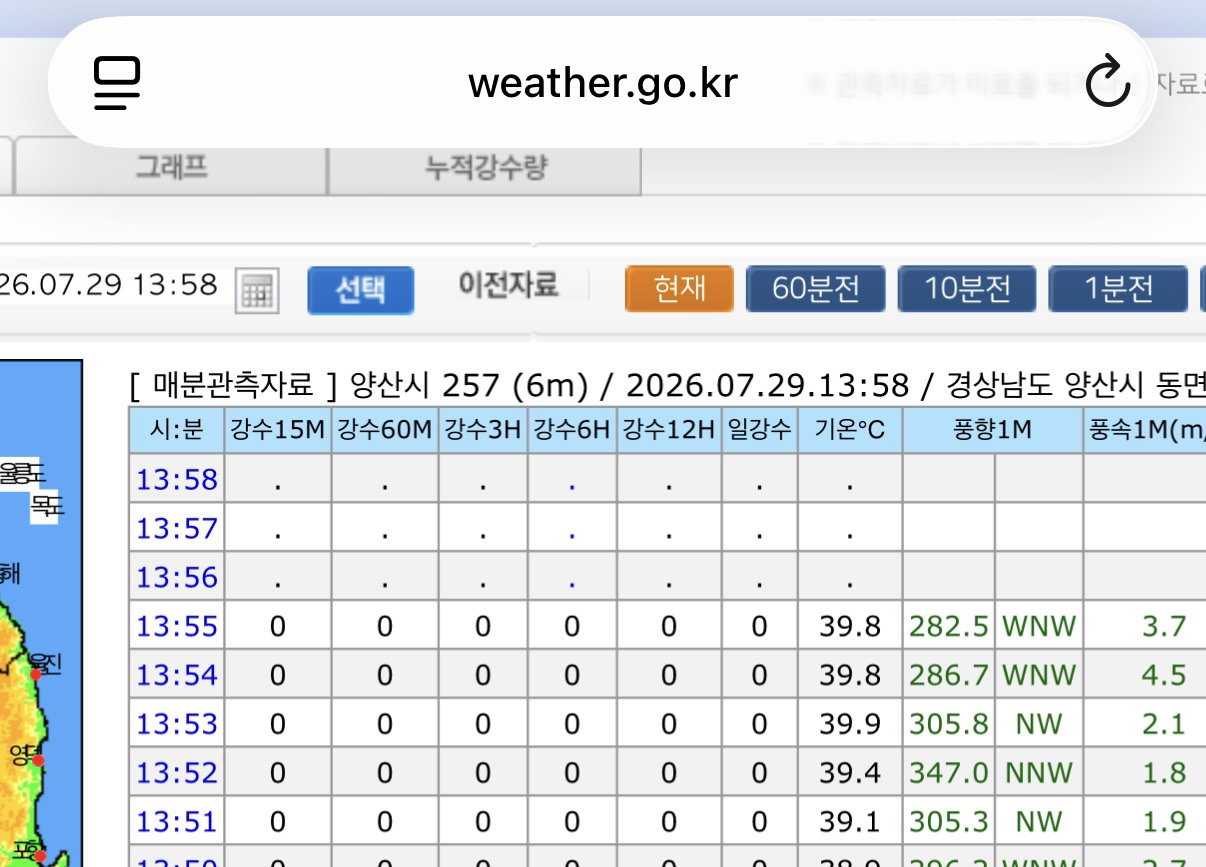Viewport: 1206px width, 867px height.
Task: Switch to the 누적강수량 tab
Action: [485, 167]
